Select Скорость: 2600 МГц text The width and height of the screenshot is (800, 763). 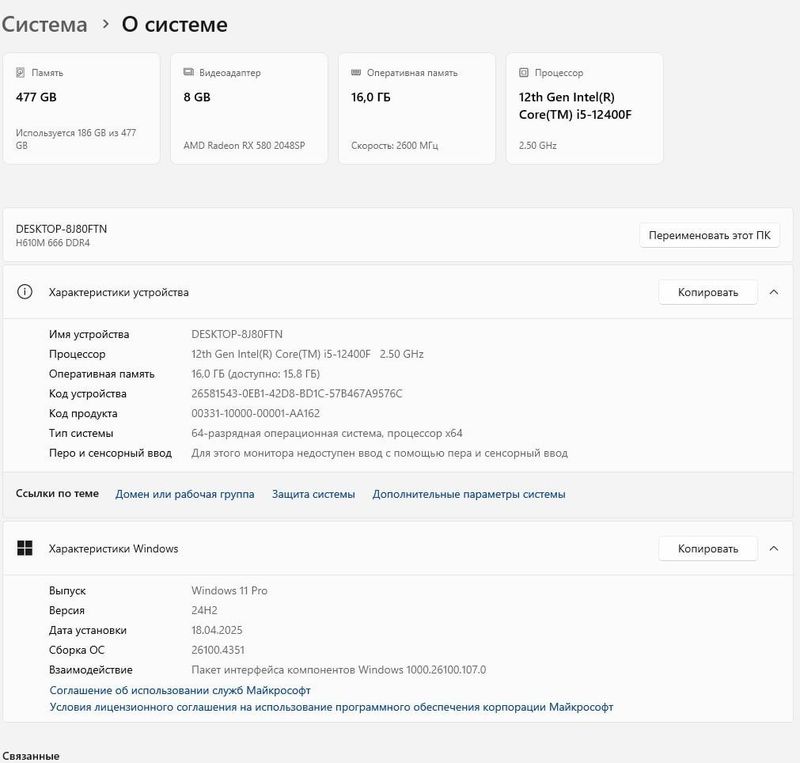(x=394, y=145)
